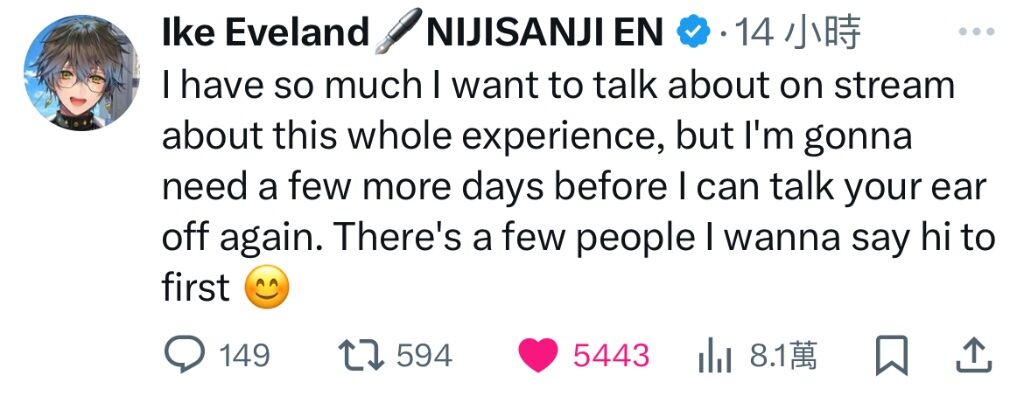
Task: Click the NIJISANJI EN name text
Action: (x=545, y=32)
